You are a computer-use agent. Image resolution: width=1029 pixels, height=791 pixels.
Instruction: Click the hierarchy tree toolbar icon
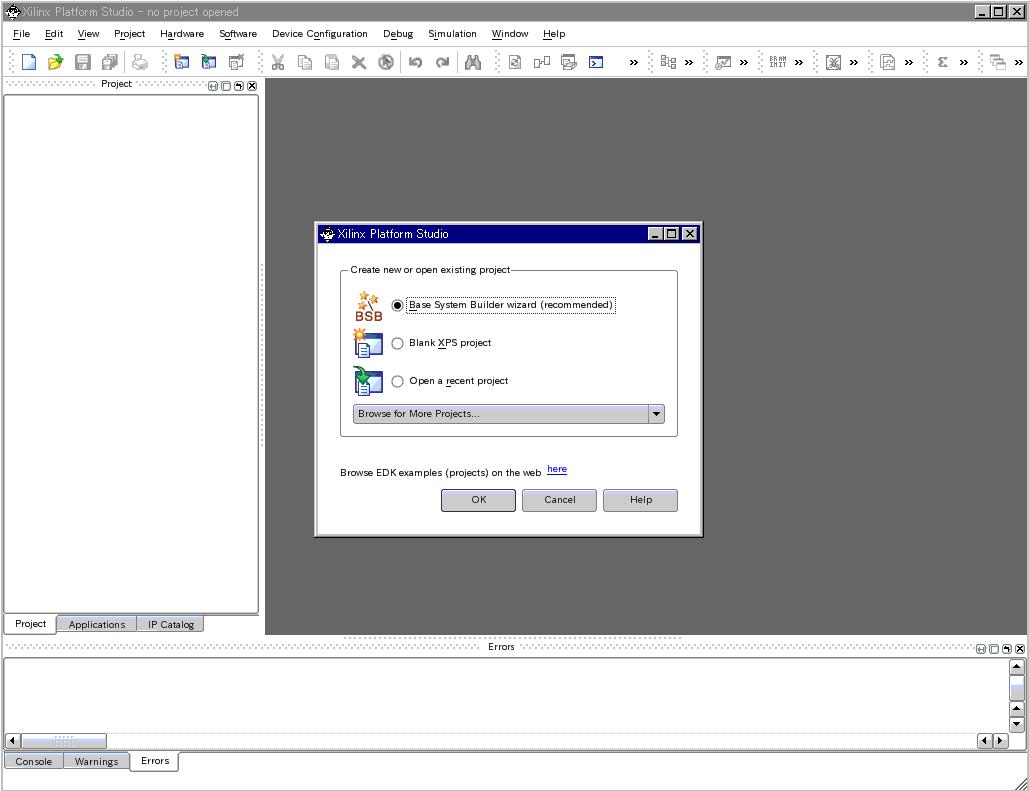click(668, 62)
